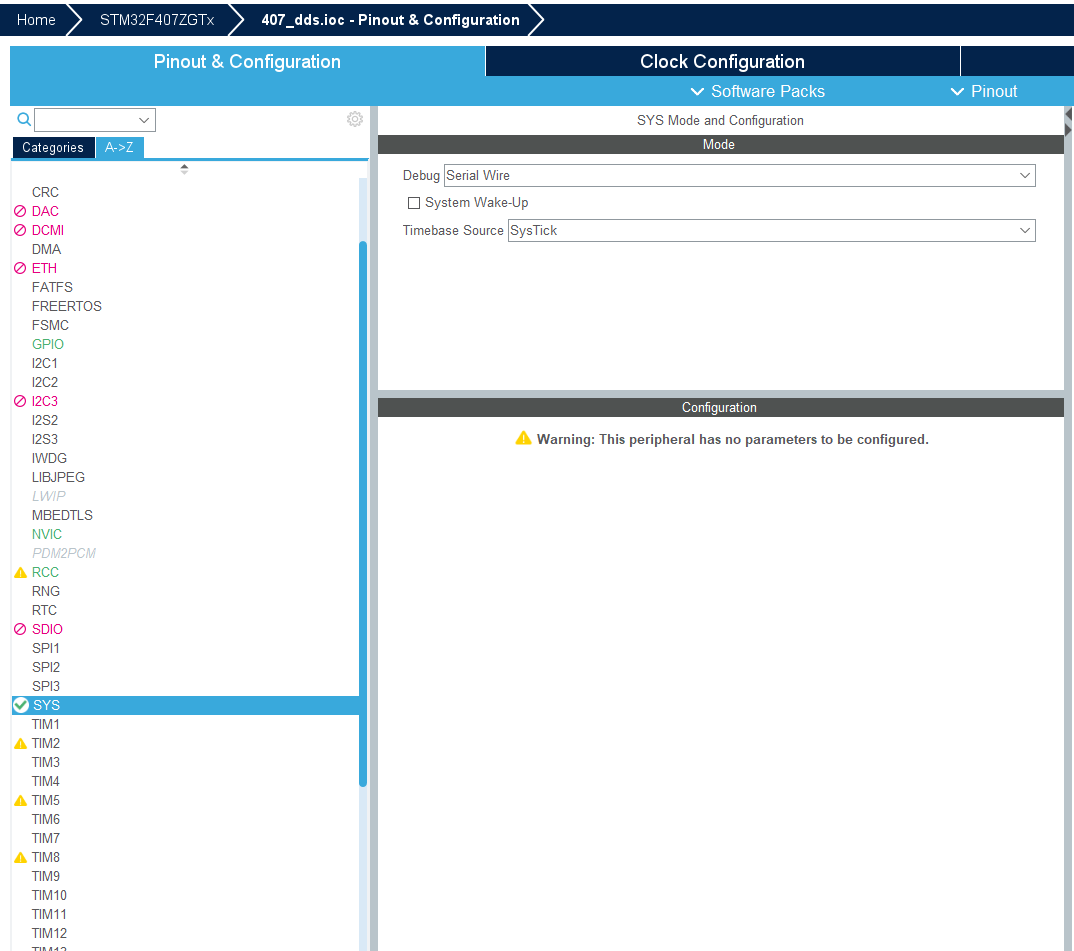The width and height of the screenshot is (1074, 951).
Task: Select the TIM9 timer
Action: [x=46, y=876]
